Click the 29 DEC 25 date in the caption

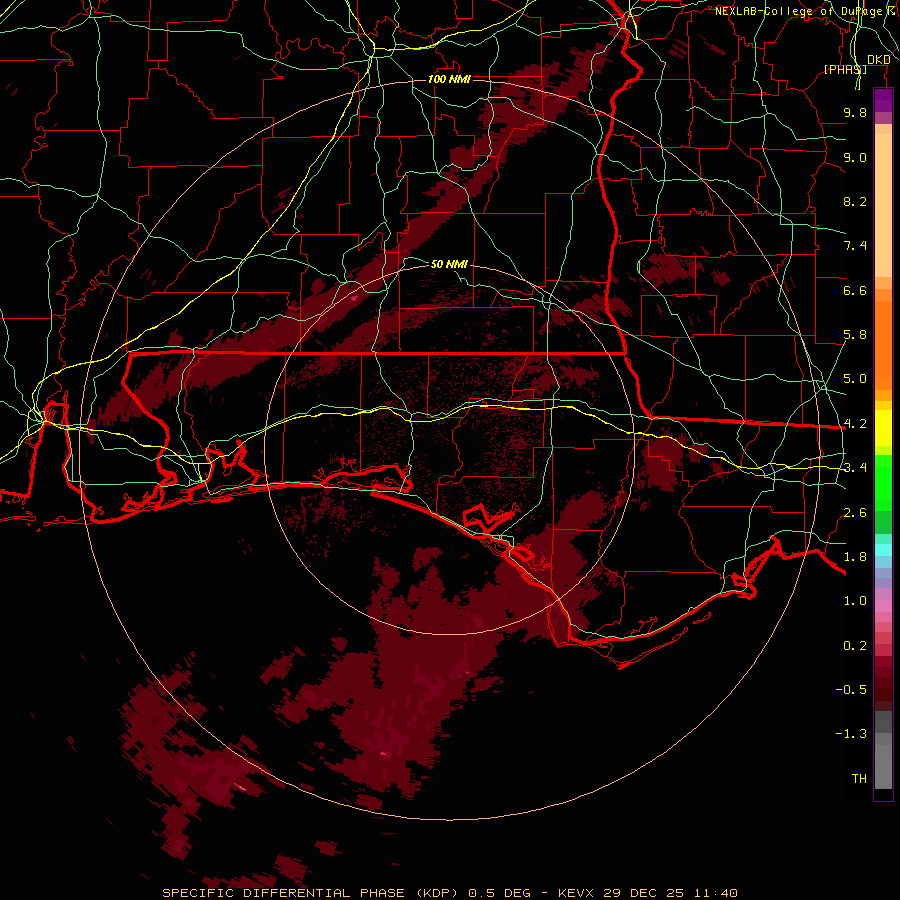tap(643, 893)
